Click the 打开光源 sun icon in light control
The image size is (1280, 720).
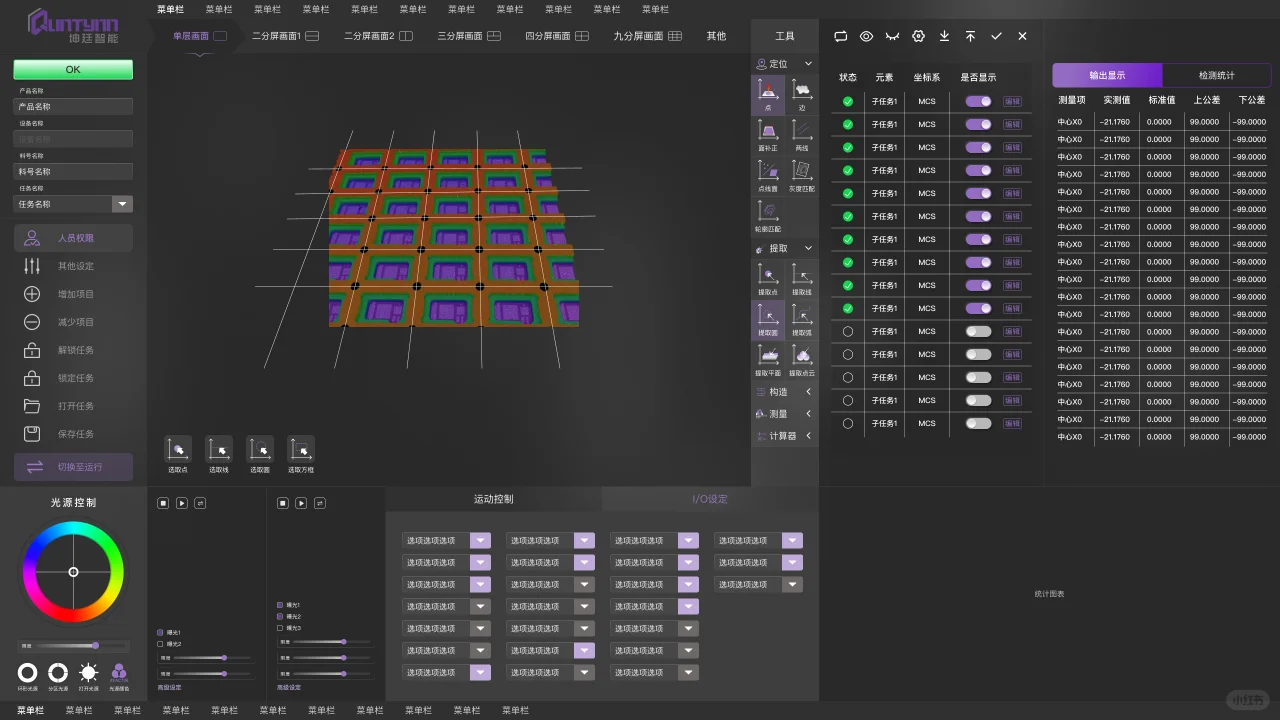pos(88,672)
